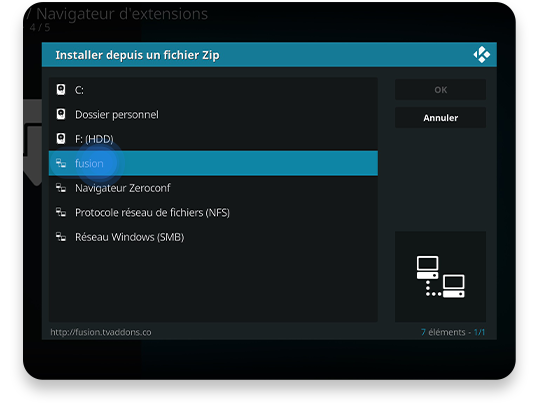Select the F: (HDD) drive
This screenshot has width=542, height=404.
click(213, 139)
